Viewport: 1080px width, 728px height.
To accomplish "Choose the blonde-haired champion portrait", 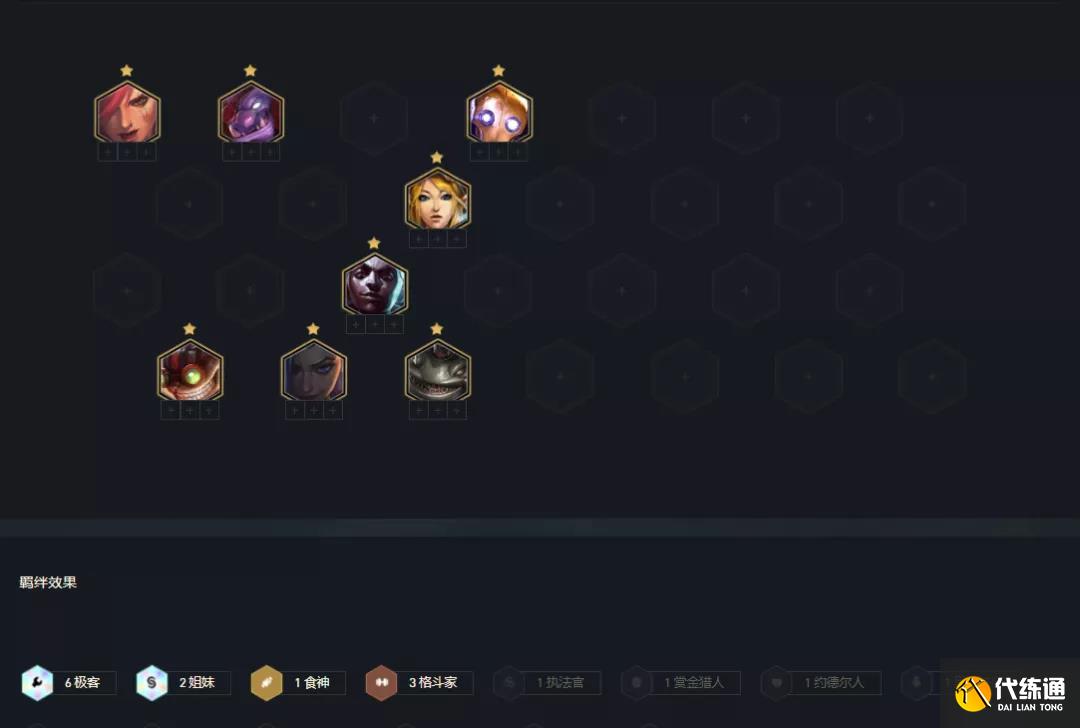I will click(437, 199).
